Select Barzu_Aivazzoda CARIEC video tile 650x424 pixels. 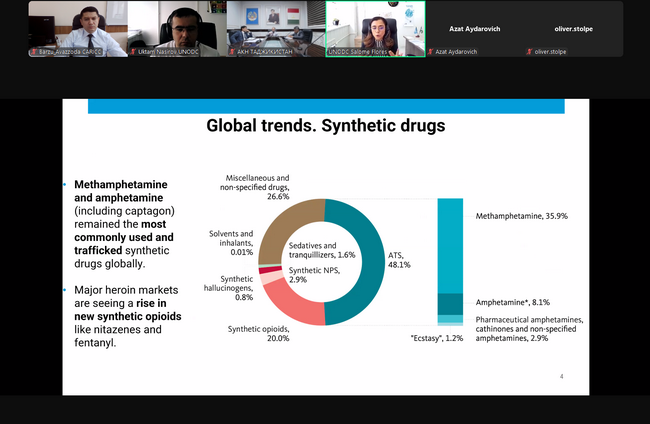point(77,25)
